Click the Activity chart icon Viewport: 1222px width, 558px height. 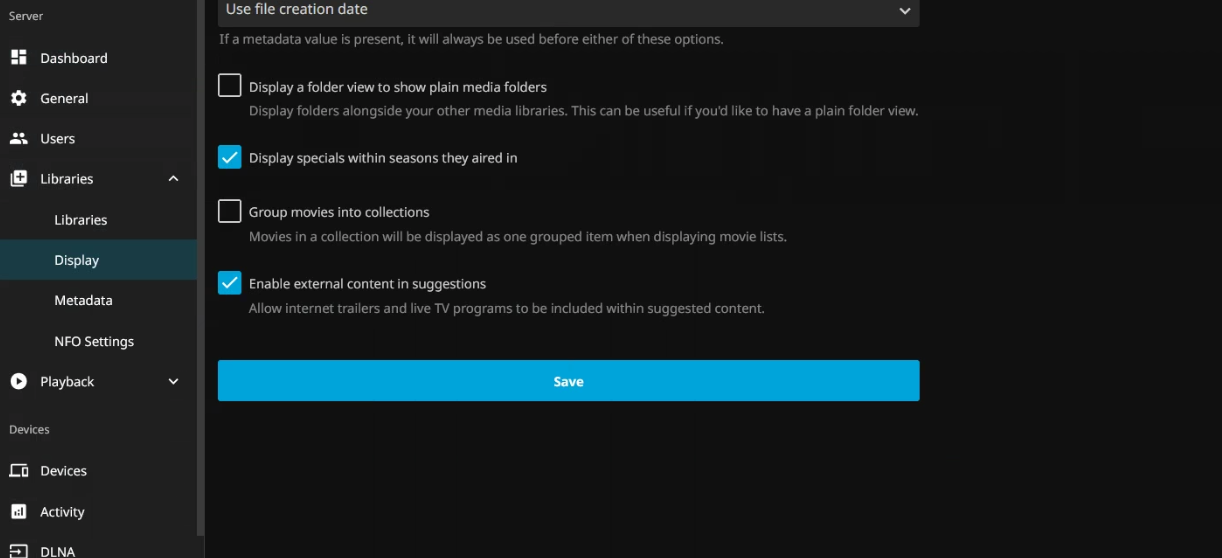(x=18, y=512)
